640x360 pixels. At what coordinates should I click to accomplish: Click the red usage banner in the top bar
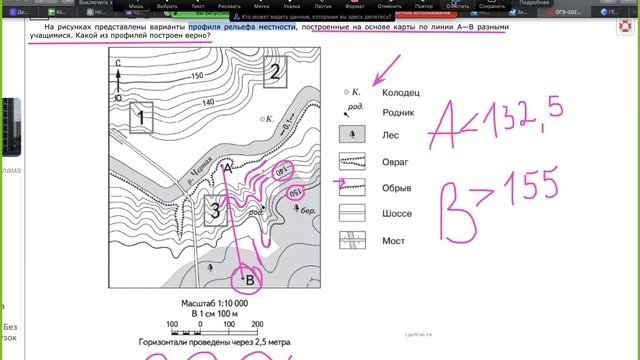pos(427,13)
